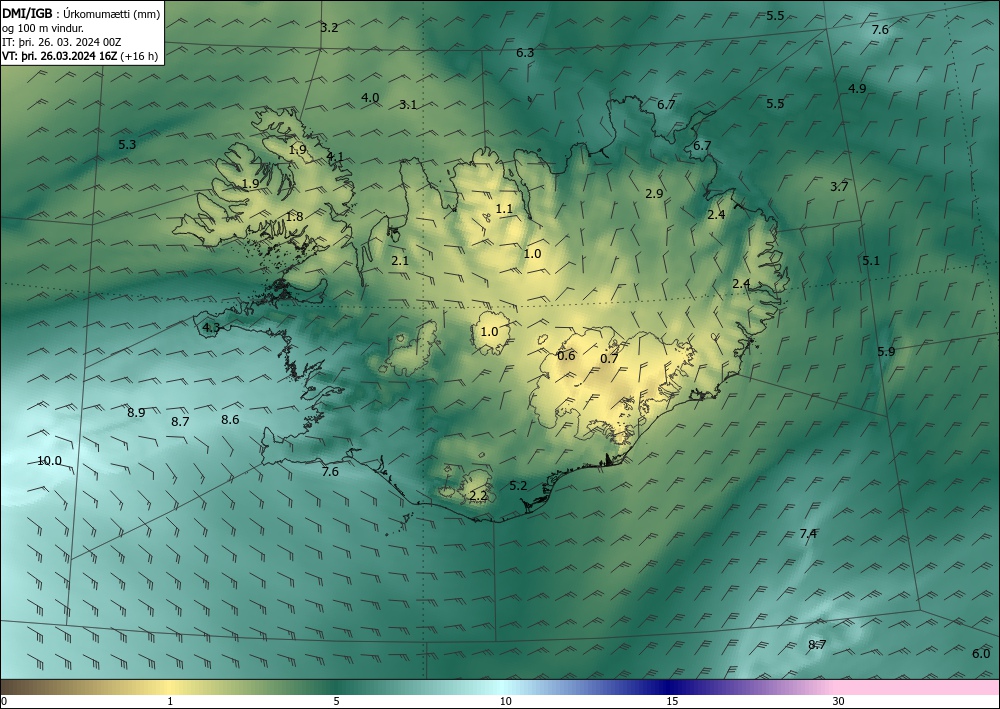
Task: Select the 1 tick on the colour scale
Action: (170, 701)
